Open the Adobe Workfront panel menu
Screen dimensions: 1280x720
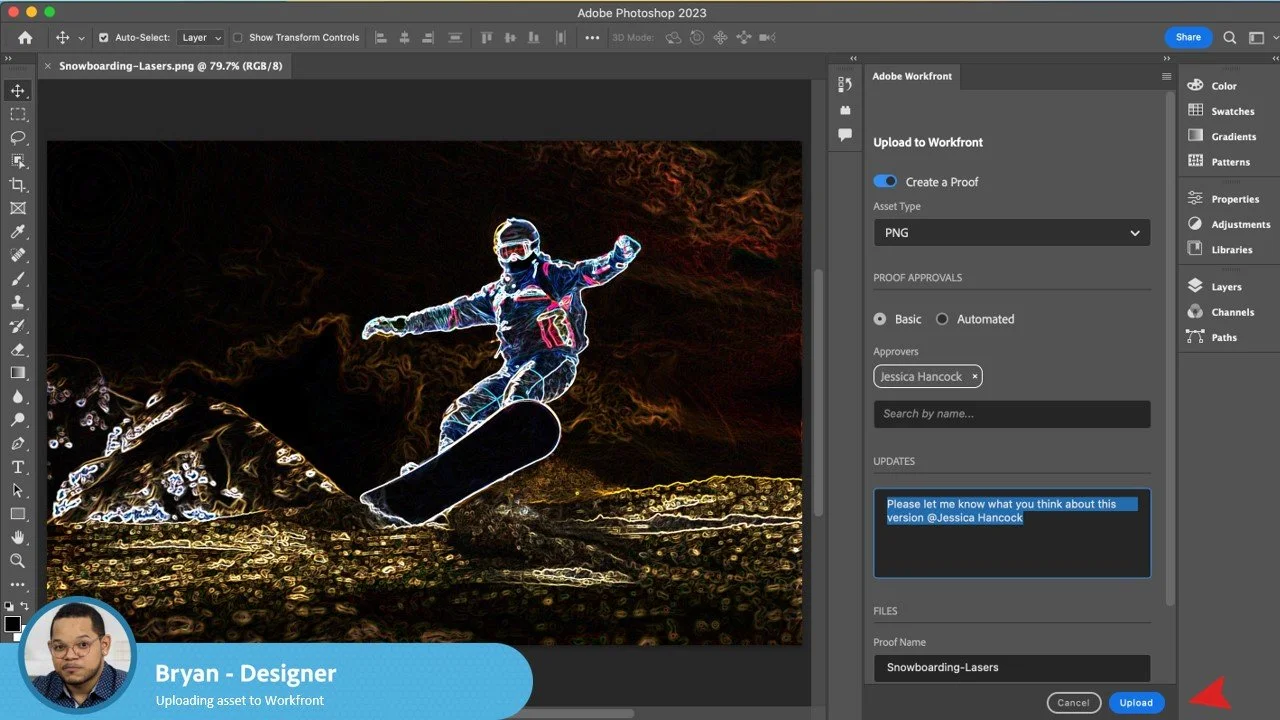pyautogui.click(x=1166, y=77)
